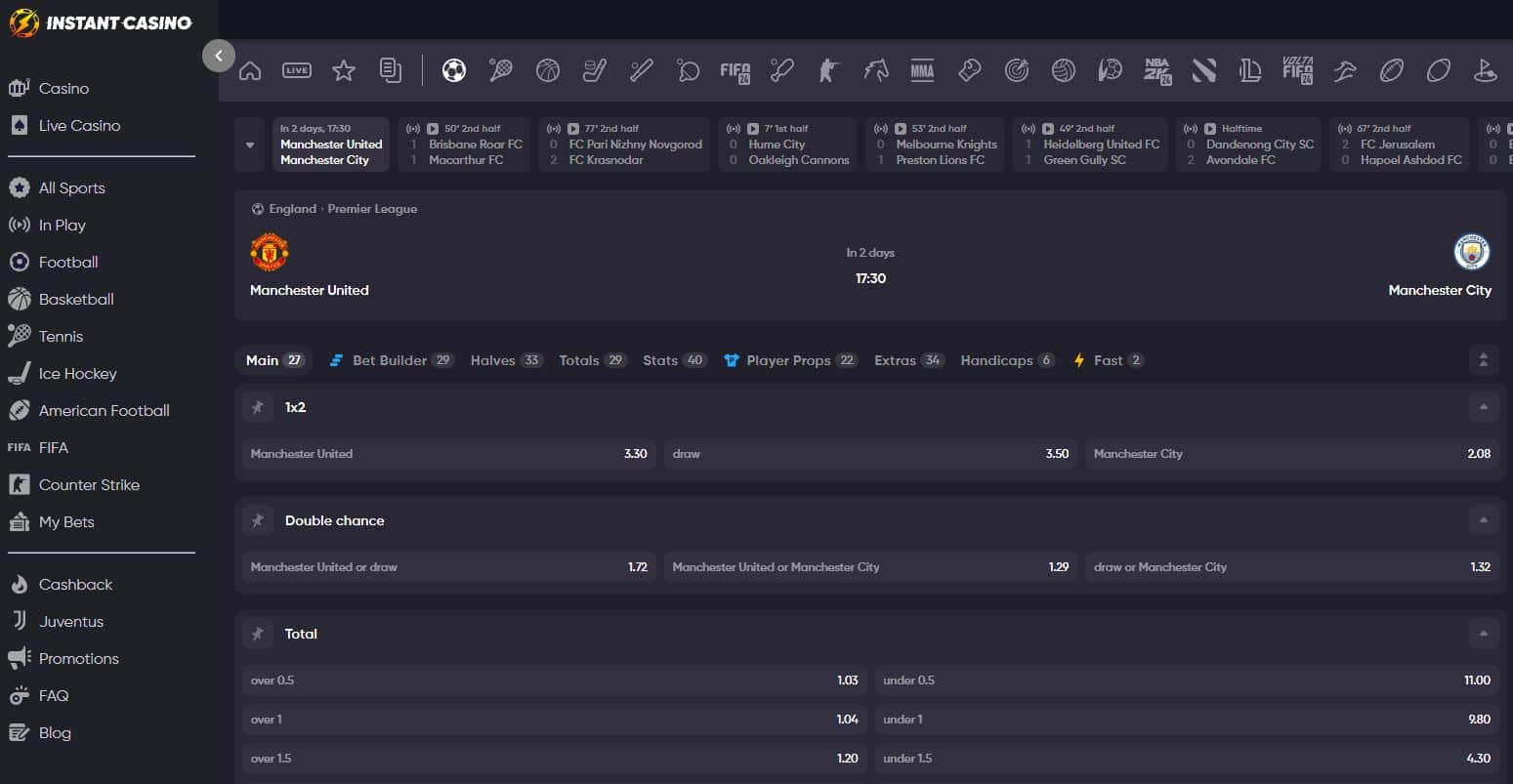Select the darts target icon
The width and height of the screenshot is (1513, 784).
pyautogui.click(x=1017, y=70)
